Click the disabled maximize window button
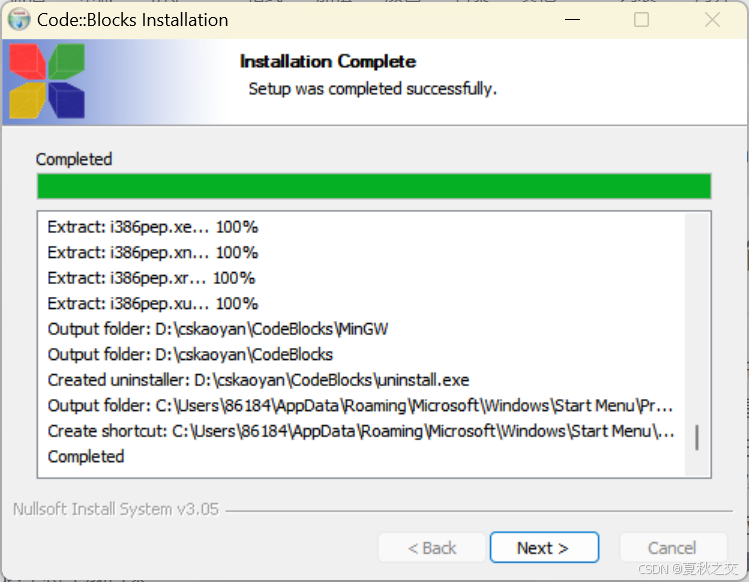 click(641, 20)
